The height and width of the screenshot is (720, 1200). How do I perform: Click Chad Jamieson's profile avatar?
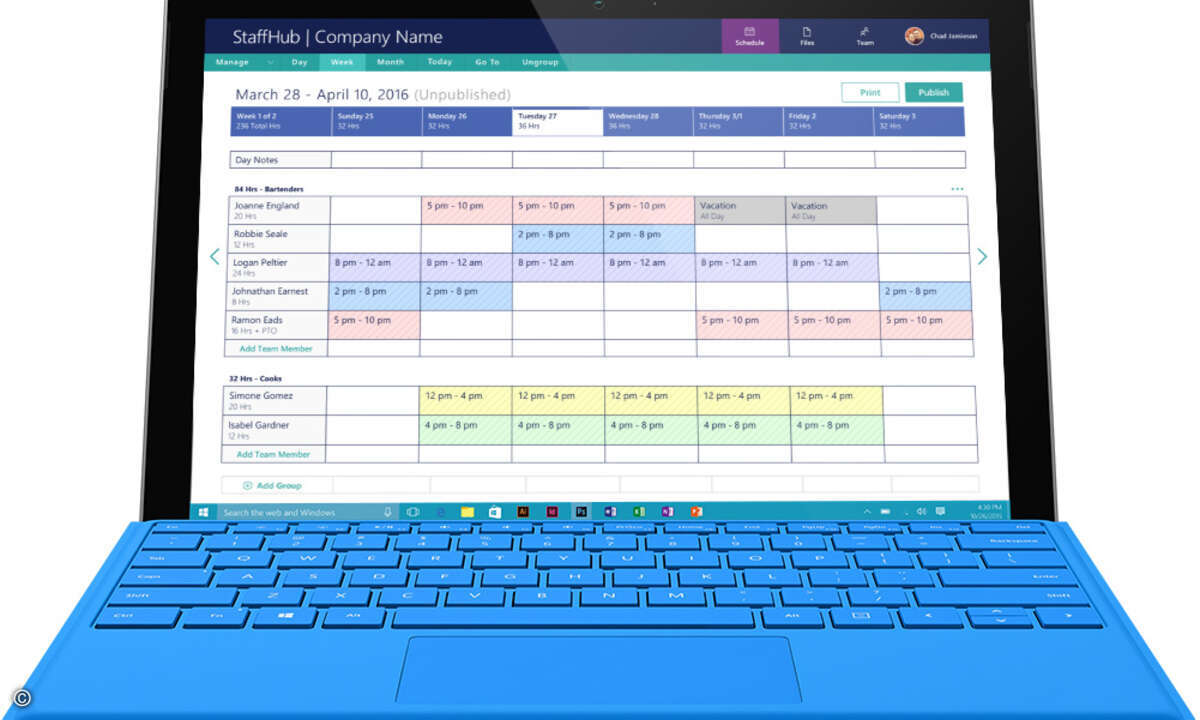click(x=914, y=36)
